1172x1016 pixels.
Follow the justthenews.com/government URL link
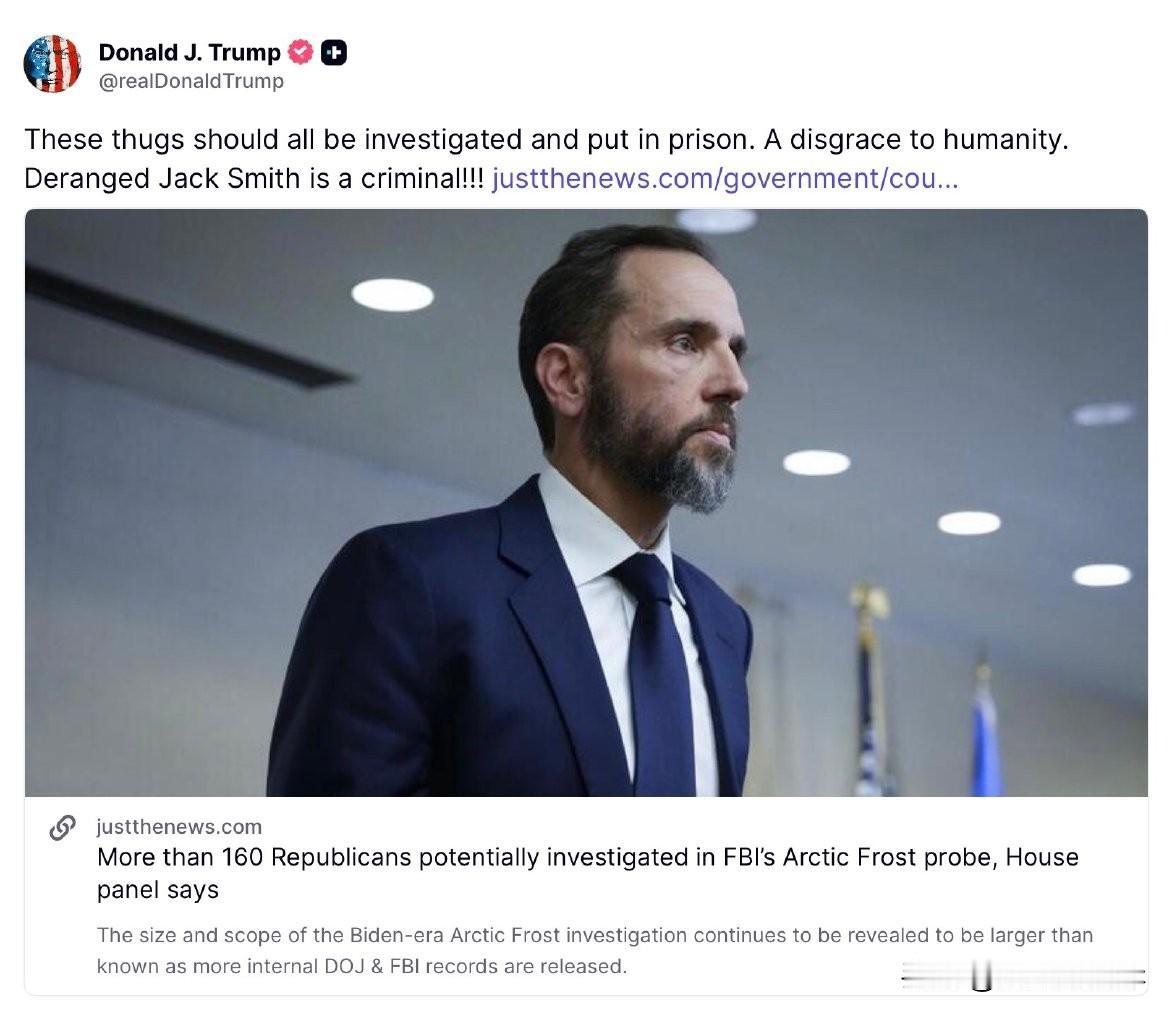pos(726,179)
